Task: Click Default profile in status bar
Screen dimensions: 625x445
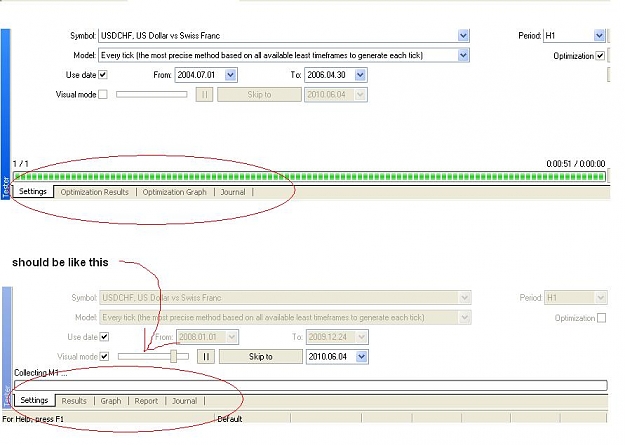Action: pos(230,419)
